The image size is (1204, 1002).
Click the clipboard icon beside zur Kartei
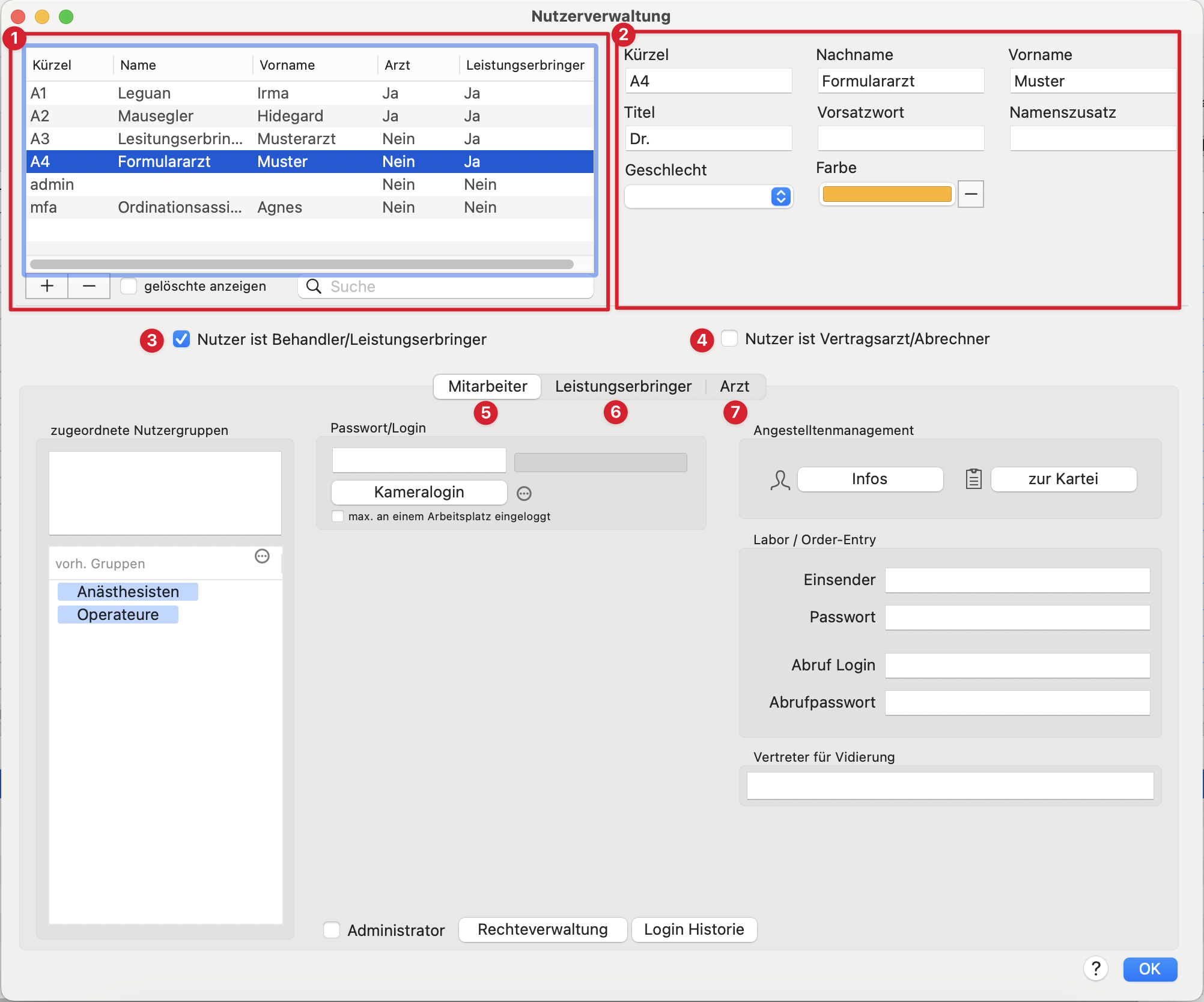(973, 479)
